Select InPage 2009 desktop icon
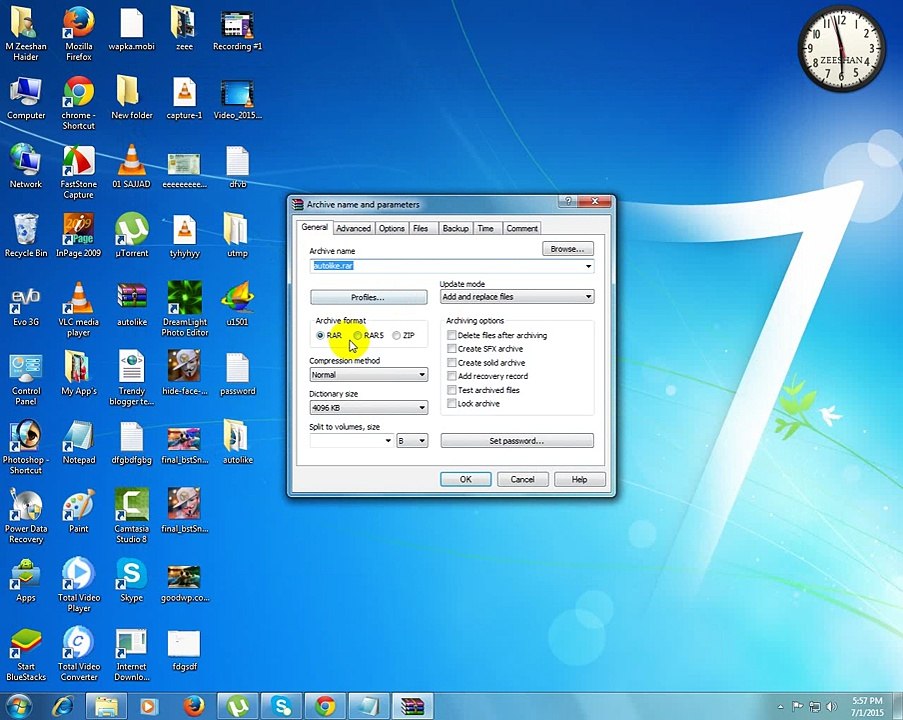903x720 pixels. (79, 235)
